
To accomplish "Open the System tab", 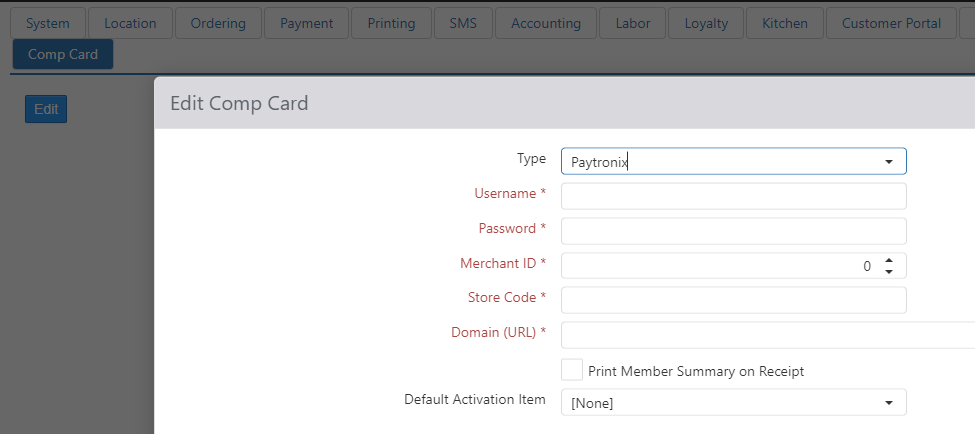I will tap(48, 24).
